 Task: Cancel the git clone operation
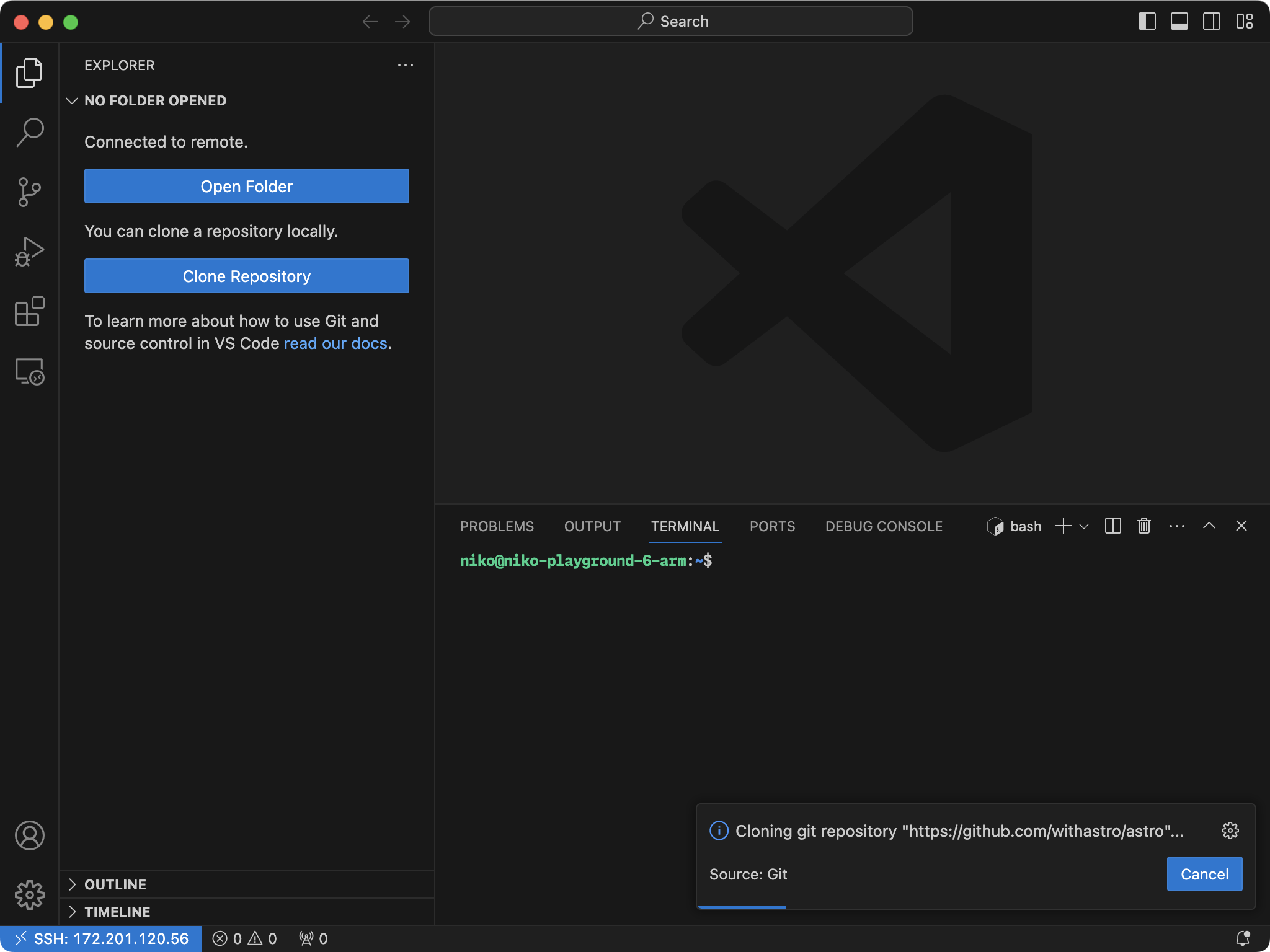point(1204,874)
